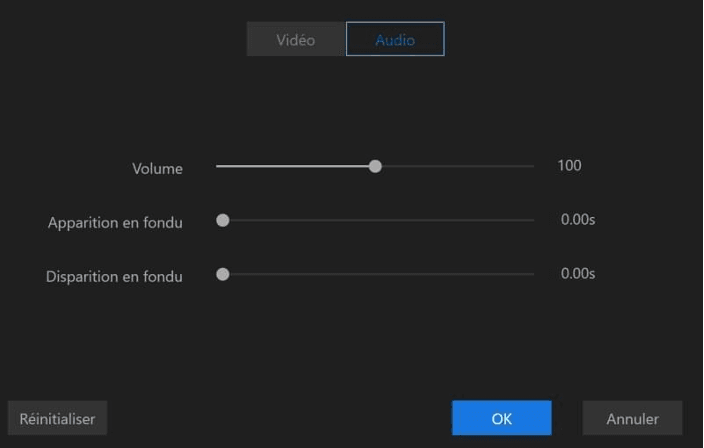This screenshot has height=448, width=704.
Task: Click the Volume slider handle
Action: [375, 166]
